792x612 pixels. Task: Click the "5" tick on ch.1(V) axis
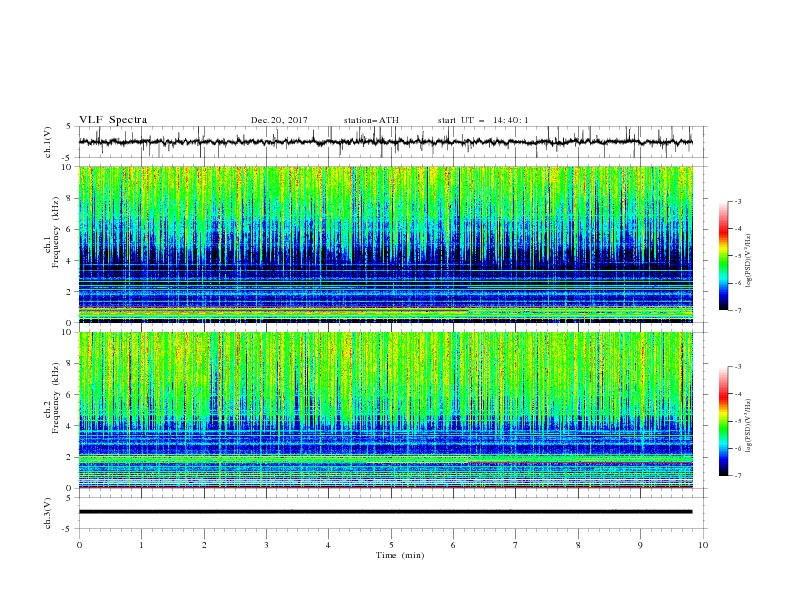tap(69, 126)
